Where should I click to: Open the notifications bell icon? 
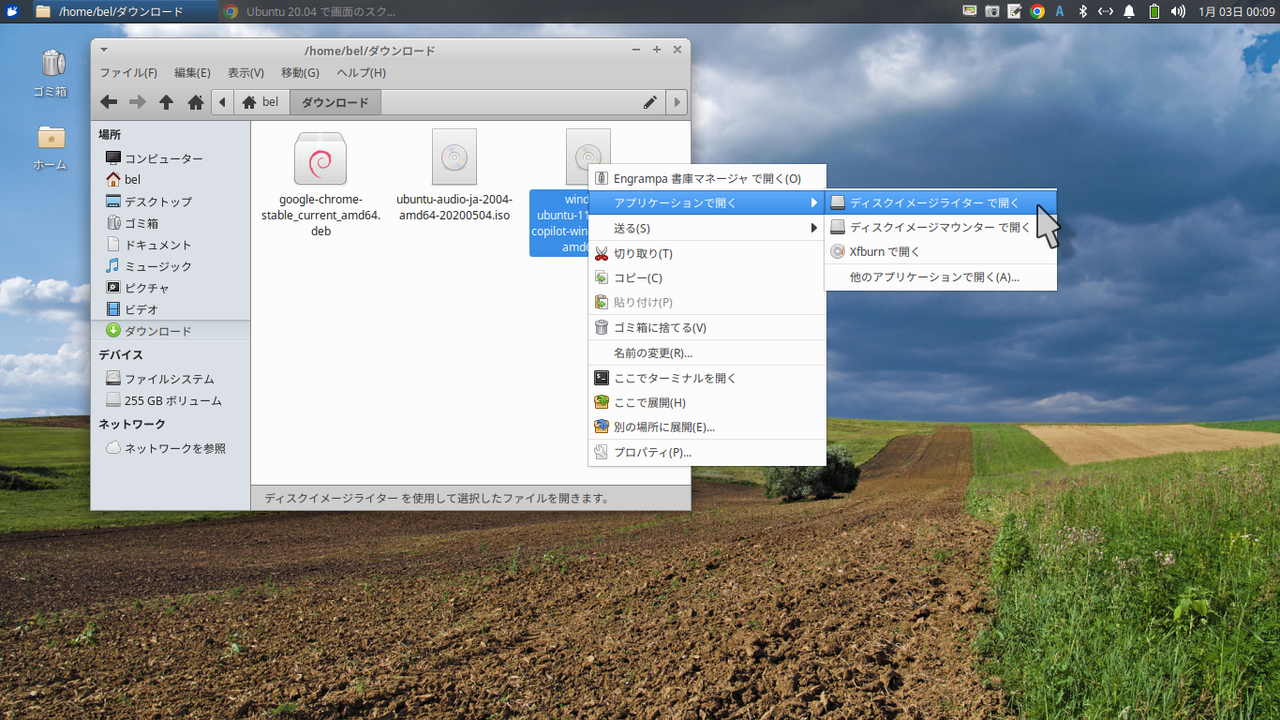pyautogui.click(x=1129, y=12)
